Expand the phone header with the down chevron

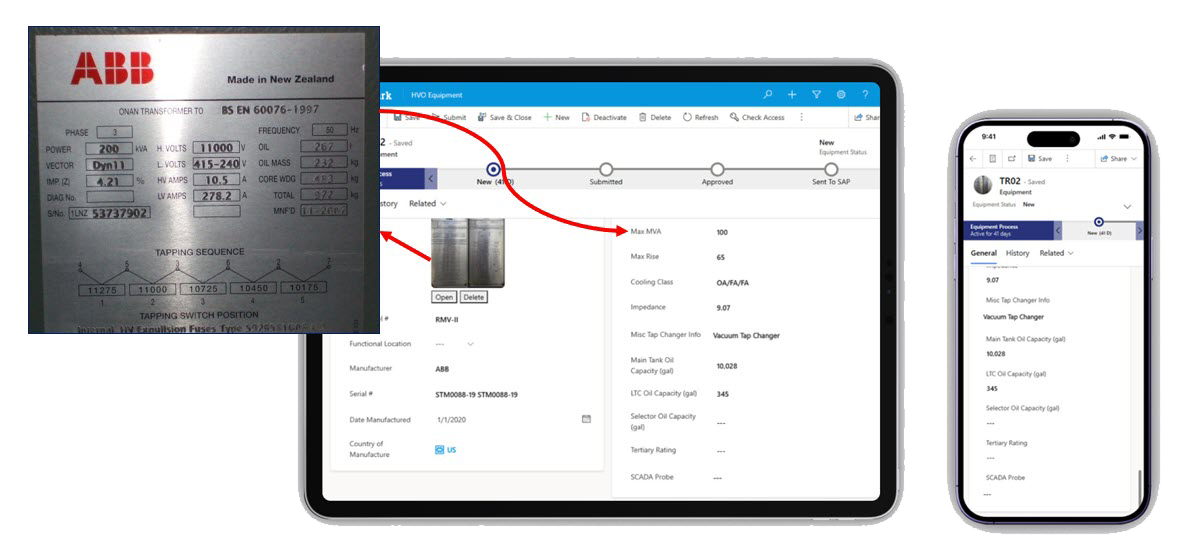pyautogui.click(x=1127, y=206)
